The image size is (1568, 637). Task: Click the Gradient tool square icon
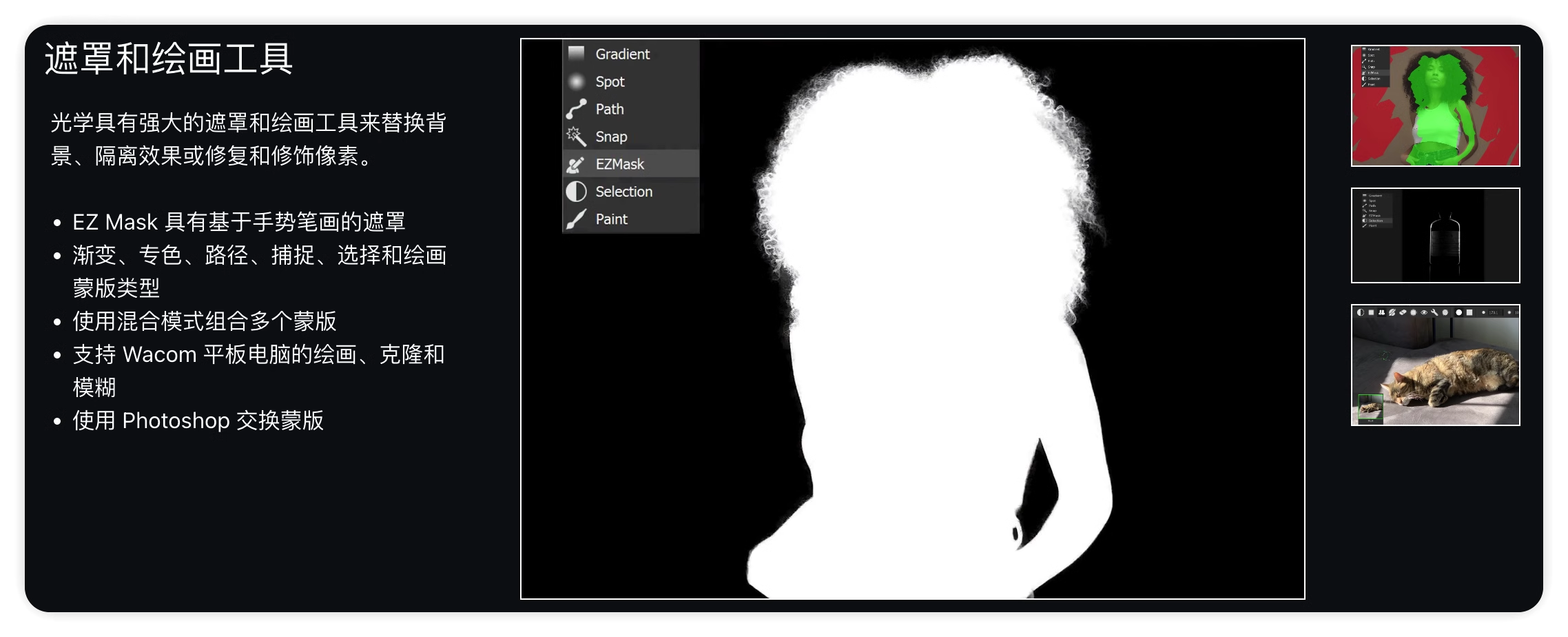[576, 54]
